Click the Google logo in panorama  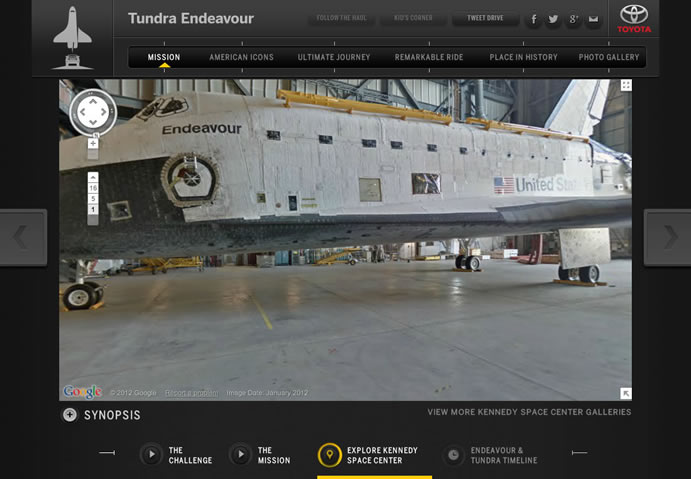click(x=82, y=391)
